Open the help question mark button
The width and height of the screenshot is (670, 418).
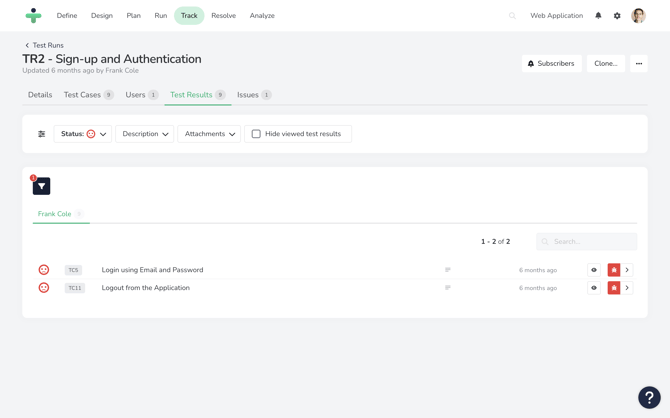[649, 397]
